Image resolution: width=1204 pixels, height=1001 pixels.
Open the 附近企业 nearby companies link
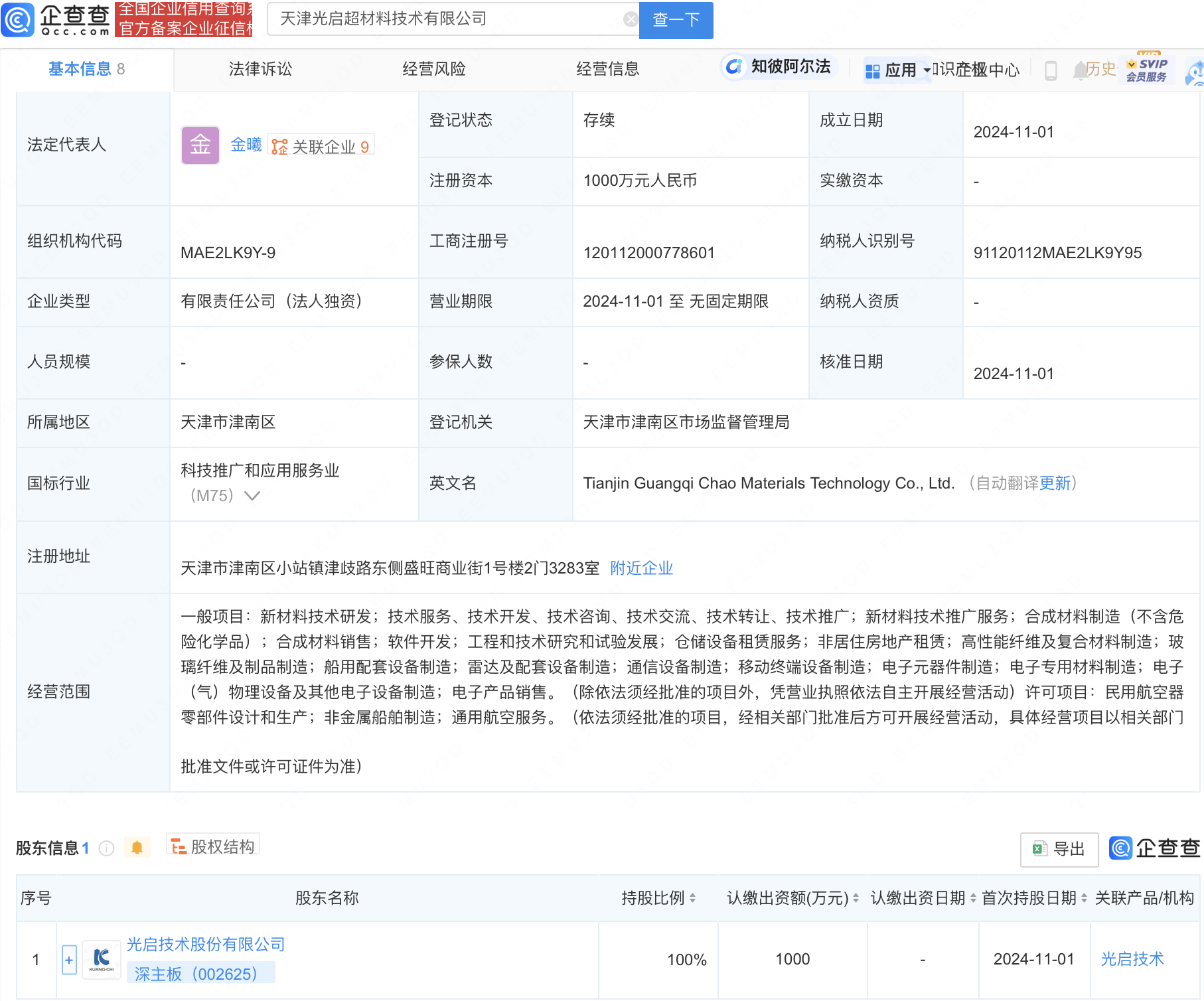tap(640, 568)
